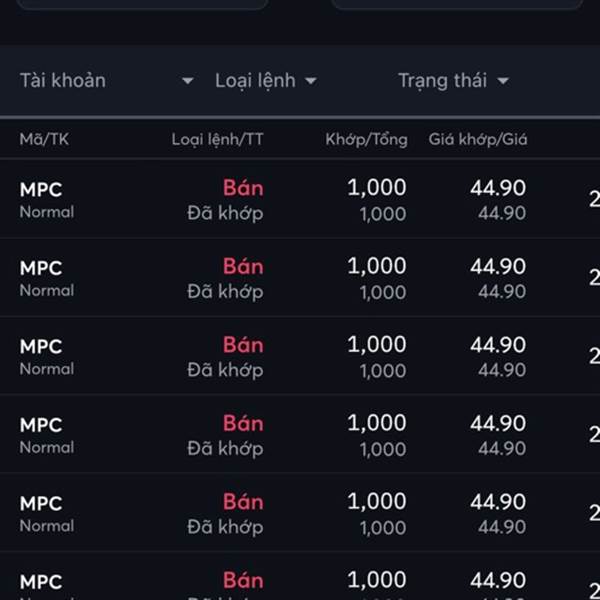This screenshot has width=600, height=600.
Task: Click Đã khớp status in fourth row
Action: (x=225, y=448)
